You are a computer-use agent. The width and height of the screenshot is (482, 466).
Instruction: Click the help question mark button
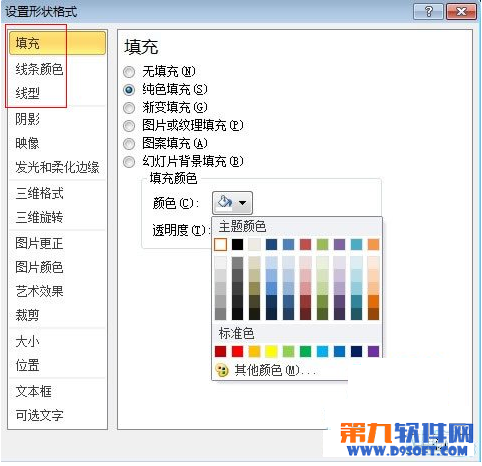pyautogui.click(x=428, y=12)
